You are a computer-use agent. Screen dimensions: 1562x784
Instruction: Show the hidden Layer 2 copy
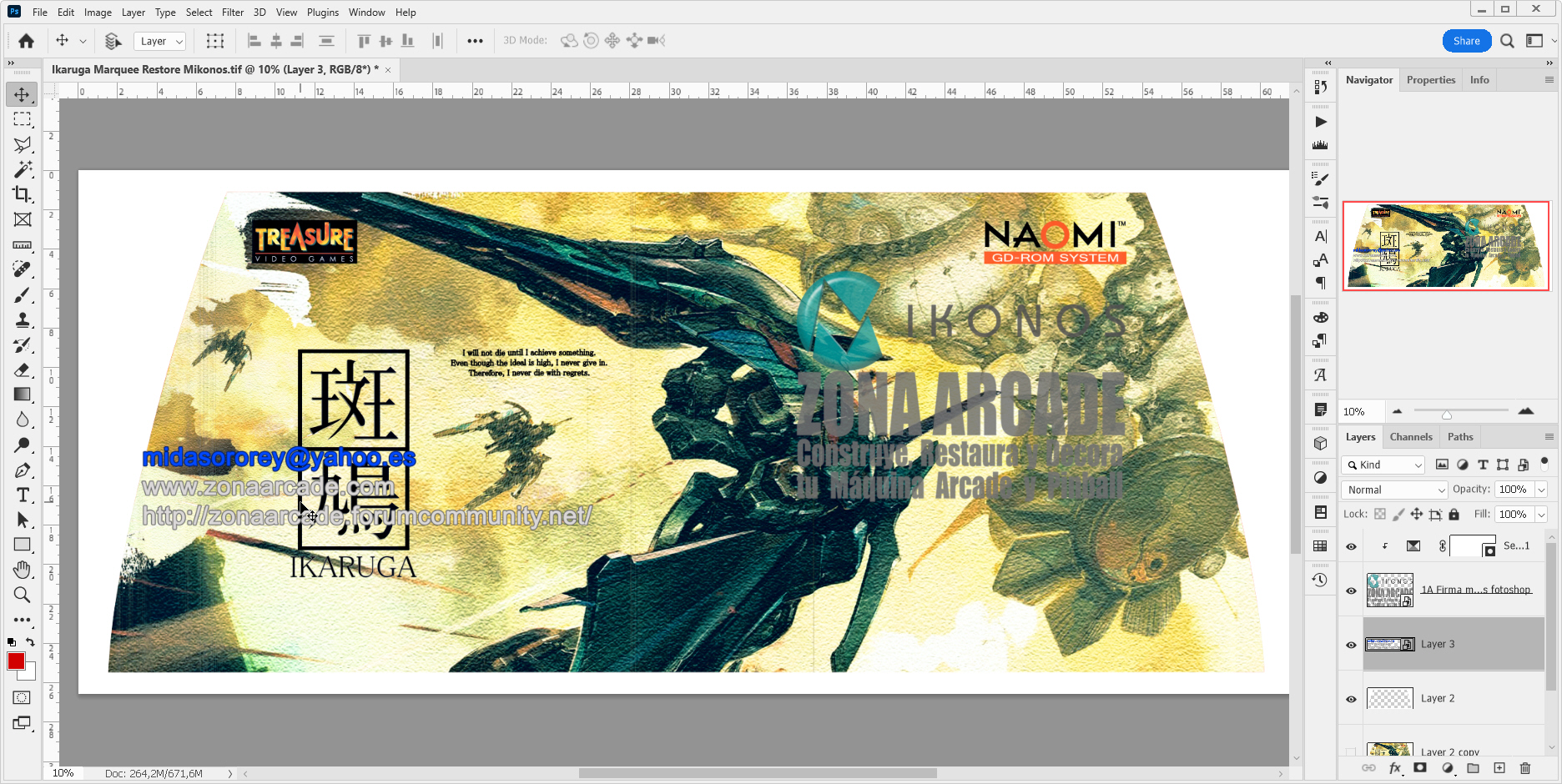tap(1351, 751)
